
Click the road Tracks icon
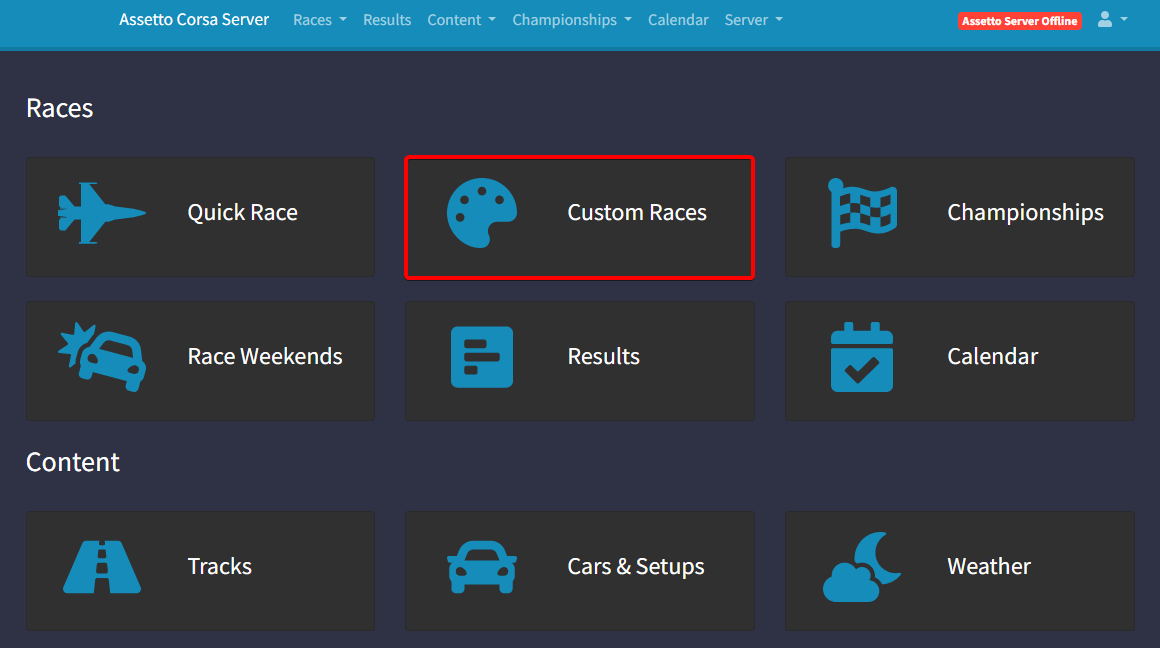point(102,567)
